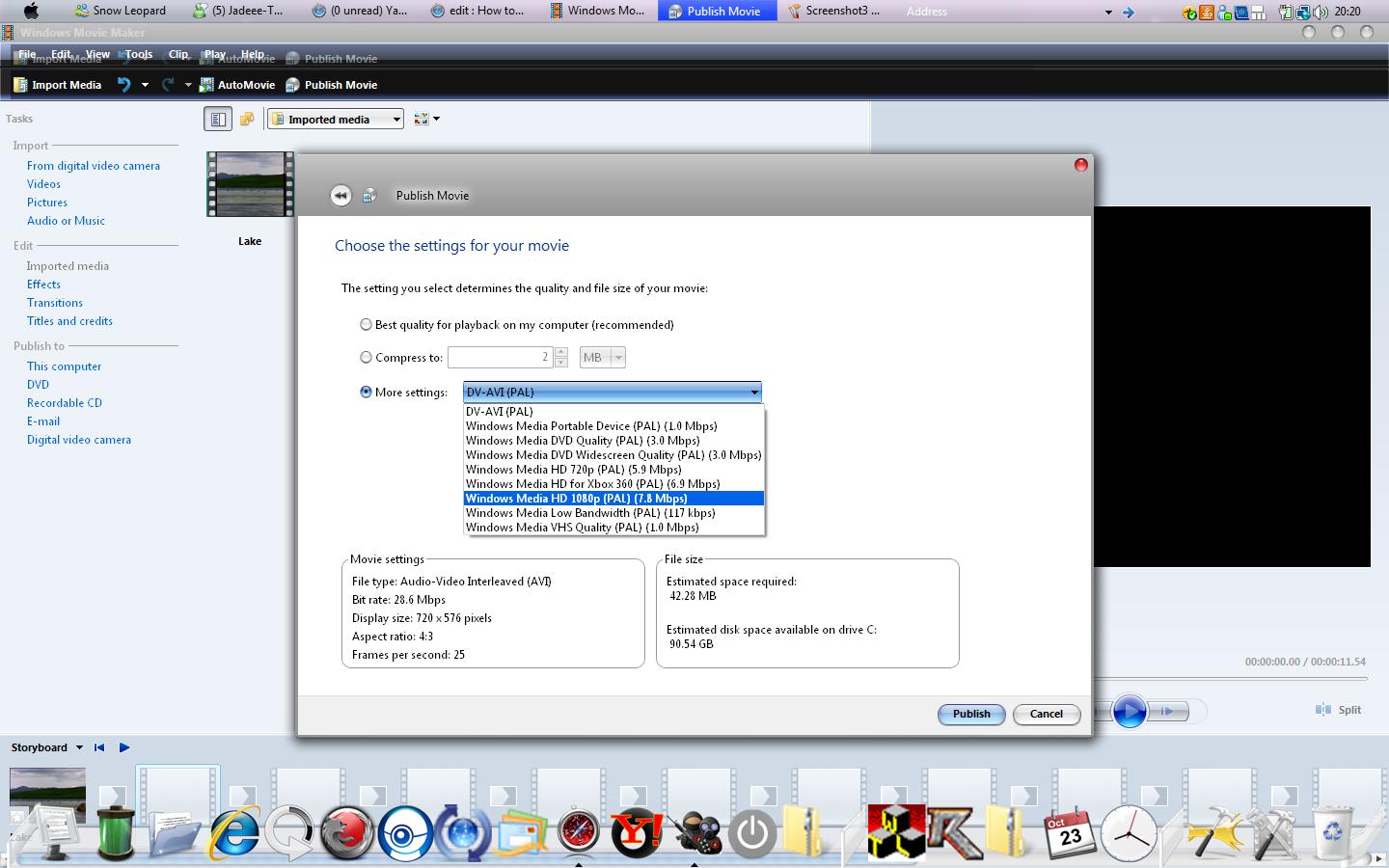
Task: Choose Windows Media DVD Quality (PAL) 3.0 Mbps
Action: click(x=613, y=441)
